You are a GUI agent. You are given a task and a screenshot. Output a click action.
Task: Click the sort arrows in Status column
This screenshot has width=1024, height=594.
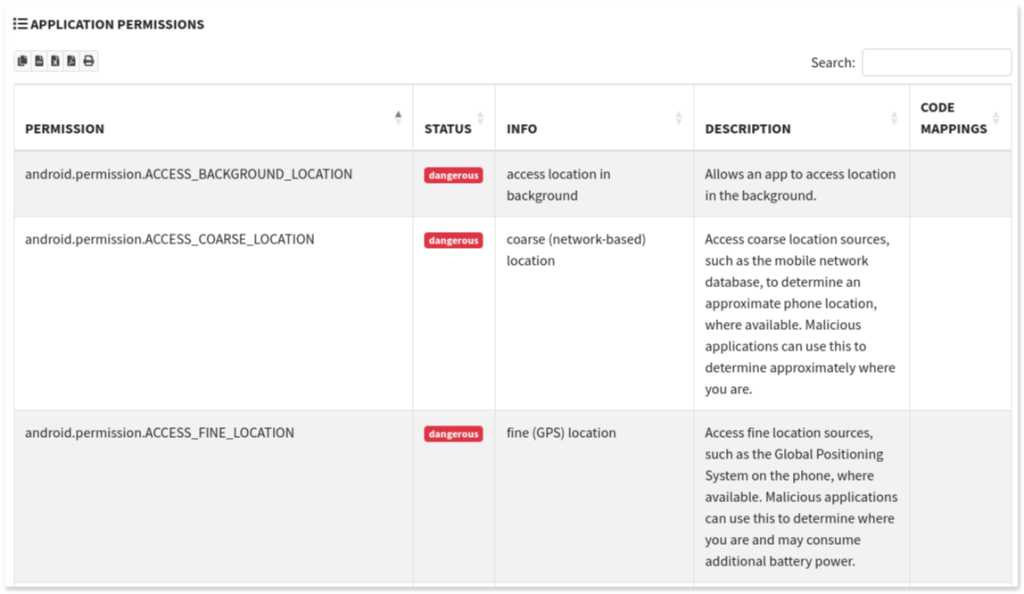click(480, 117)
